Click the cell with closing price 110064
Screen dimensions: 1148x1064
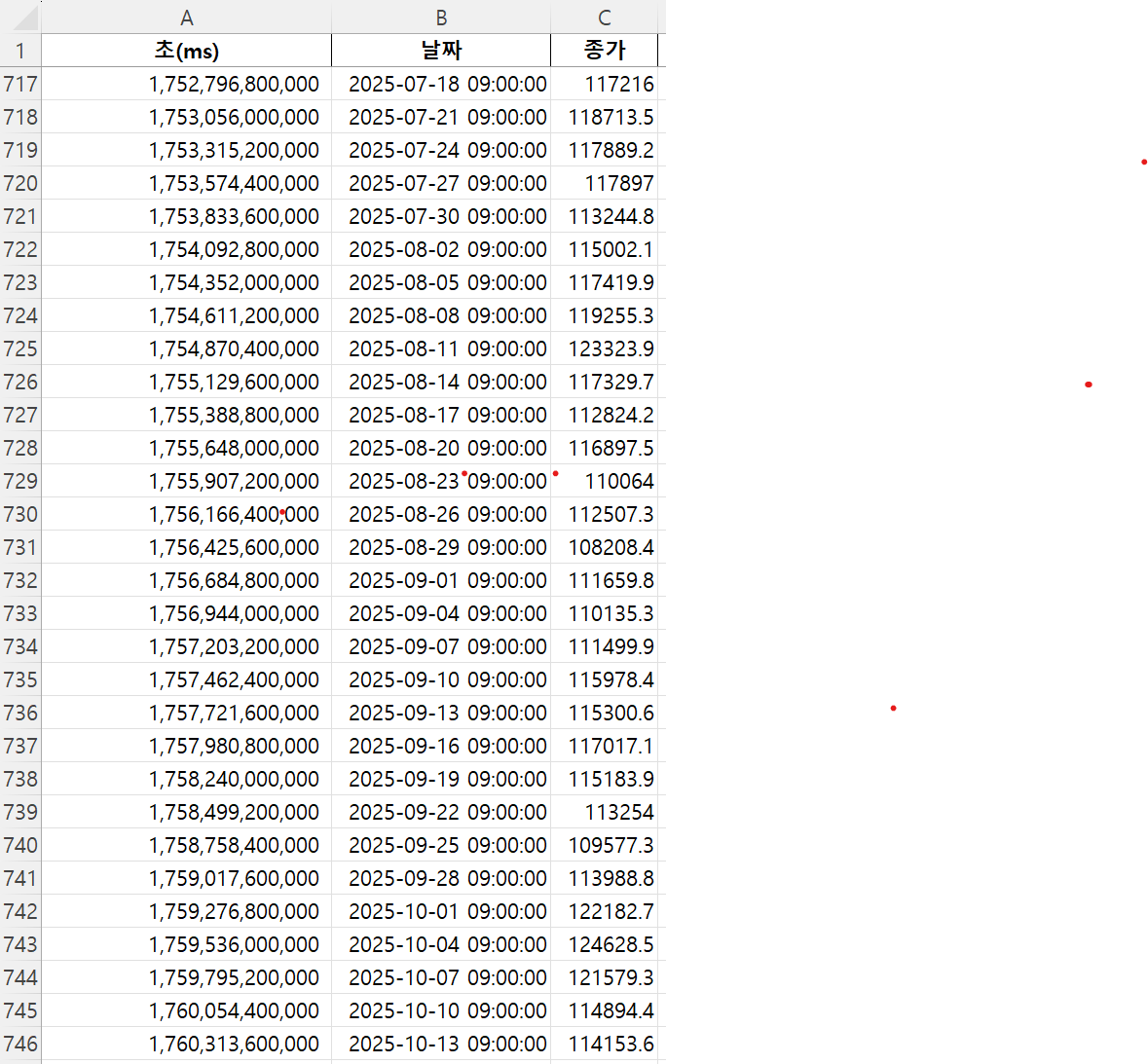[x=618, y=481]
